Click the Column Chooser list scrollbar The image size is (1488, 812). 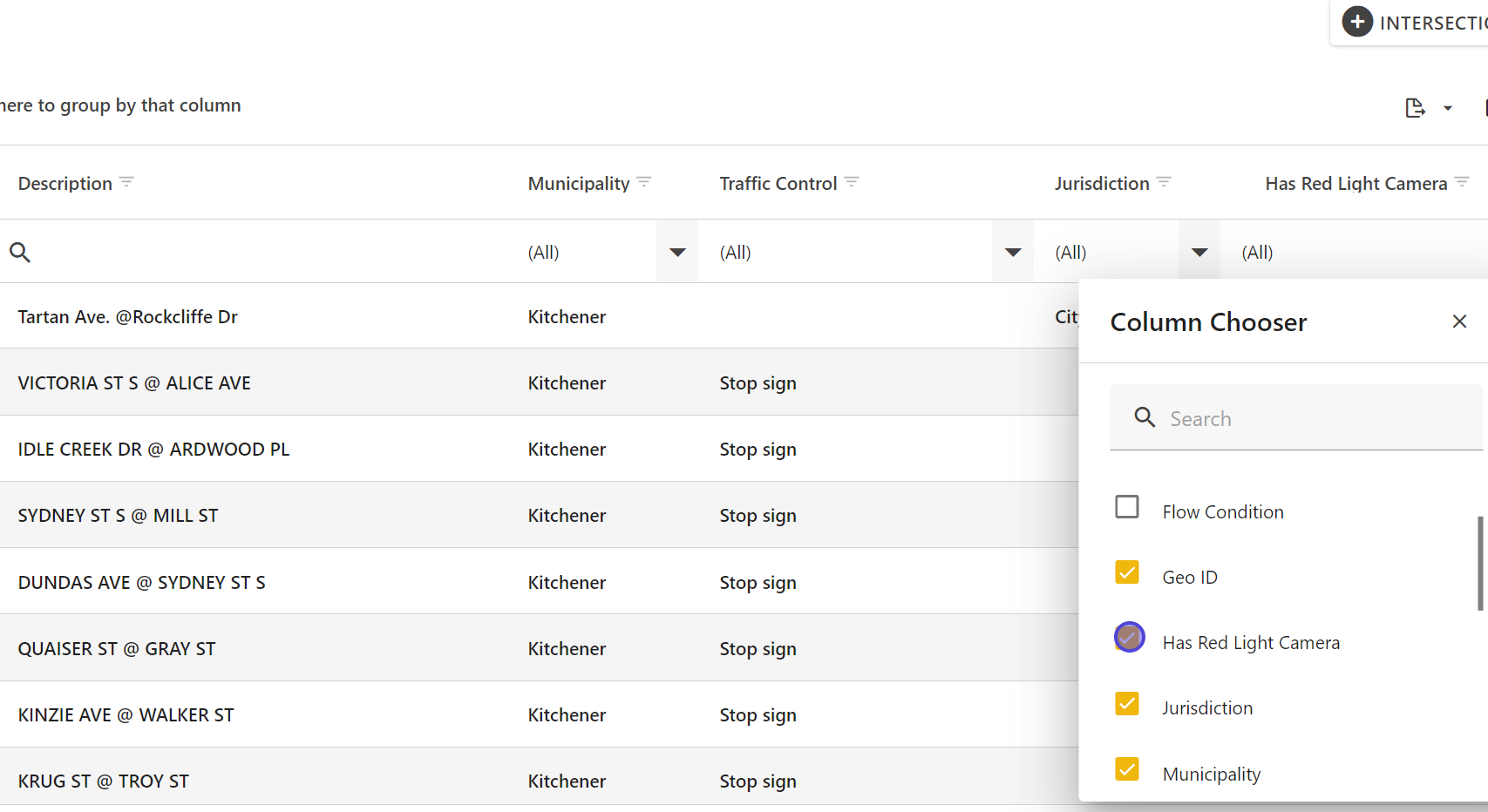coord(1480,564)
